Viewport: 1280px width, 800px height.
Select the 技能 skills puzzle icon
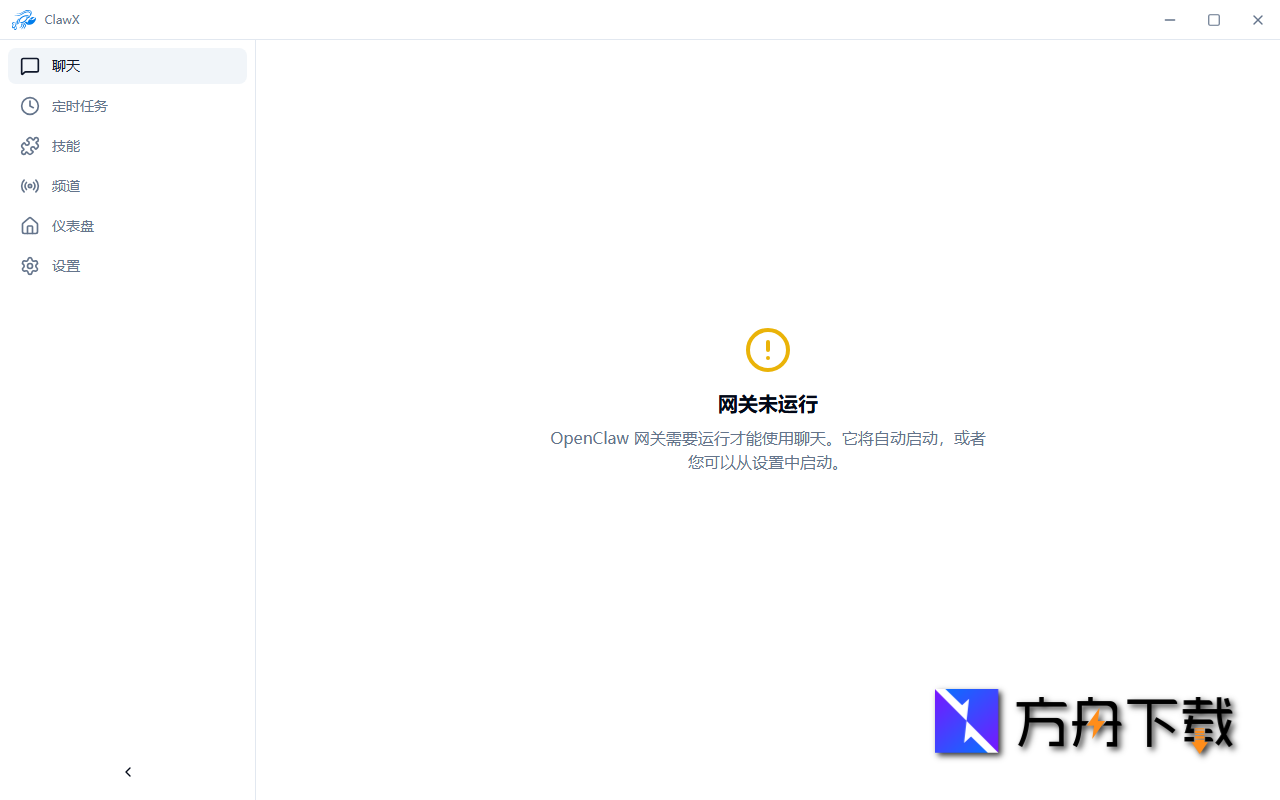[30, 146]
